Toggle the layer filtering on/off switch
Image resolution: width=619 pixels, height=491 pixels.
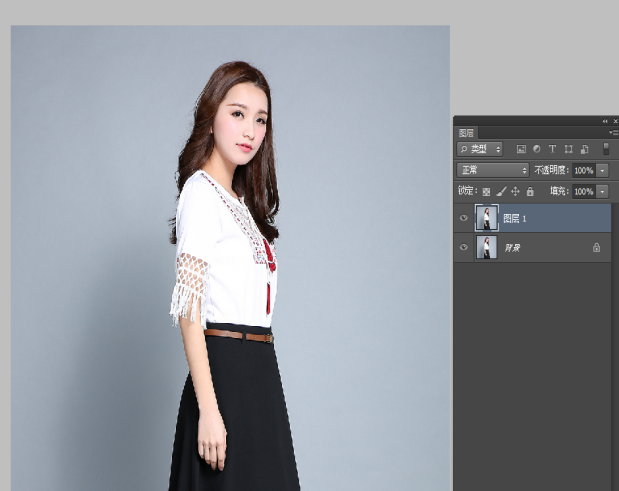[606, 149]
